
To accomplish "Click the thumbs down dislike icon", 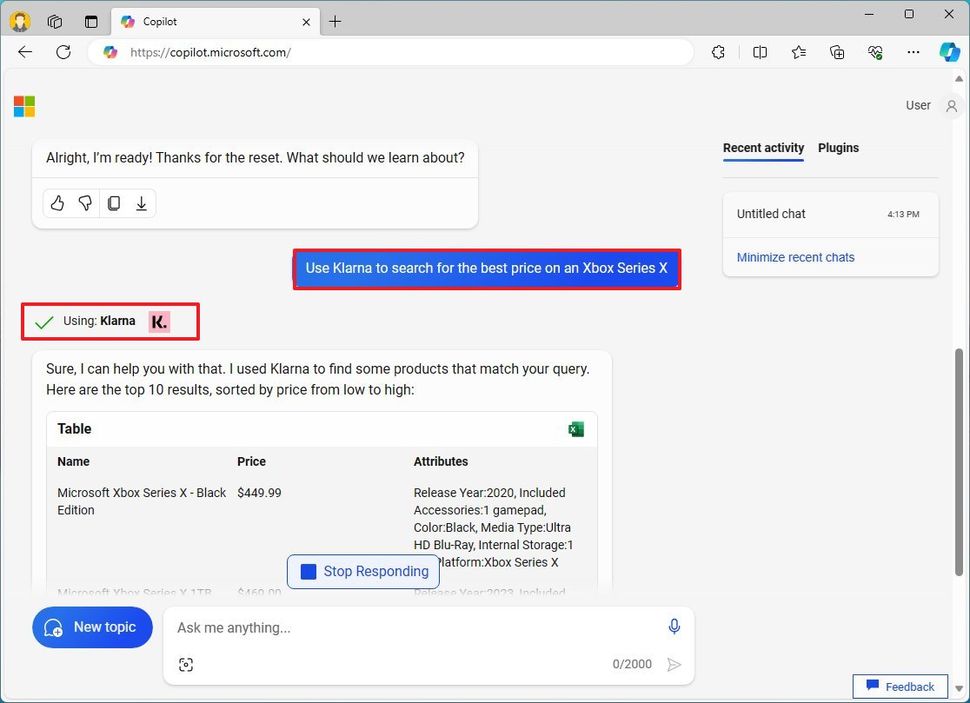I will [86, 203].
